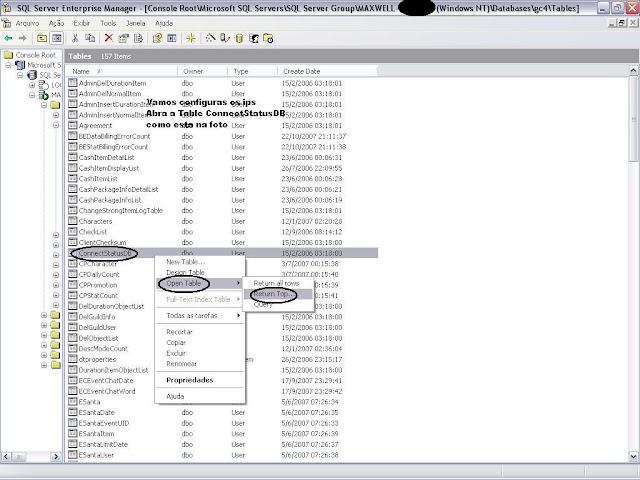Expand the LOCAL server tree node
This screenshot has height=480, width=640.
coord(32,85)
